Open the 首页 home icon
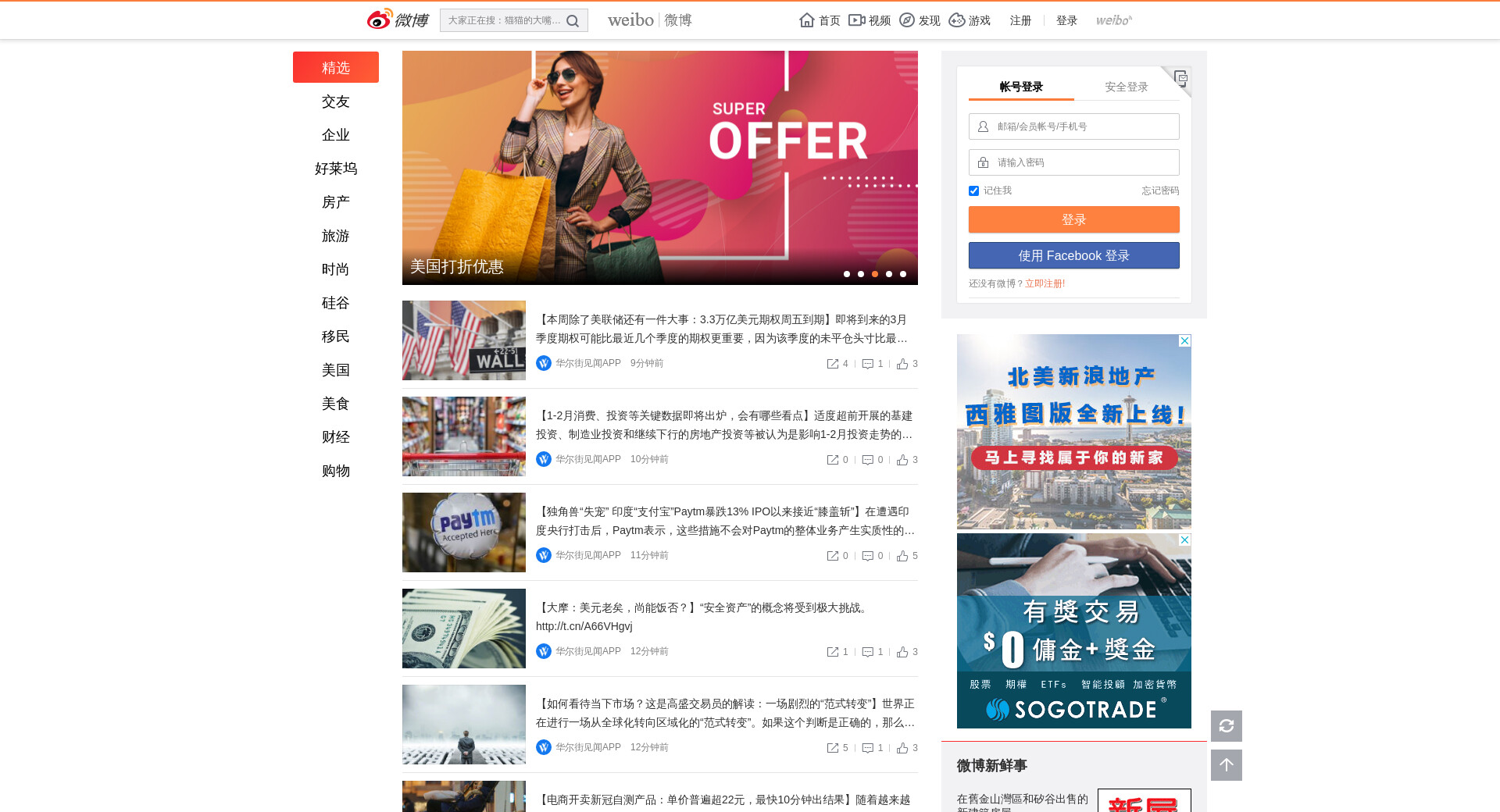This screenshot has width=1500, height=812. 807,20
